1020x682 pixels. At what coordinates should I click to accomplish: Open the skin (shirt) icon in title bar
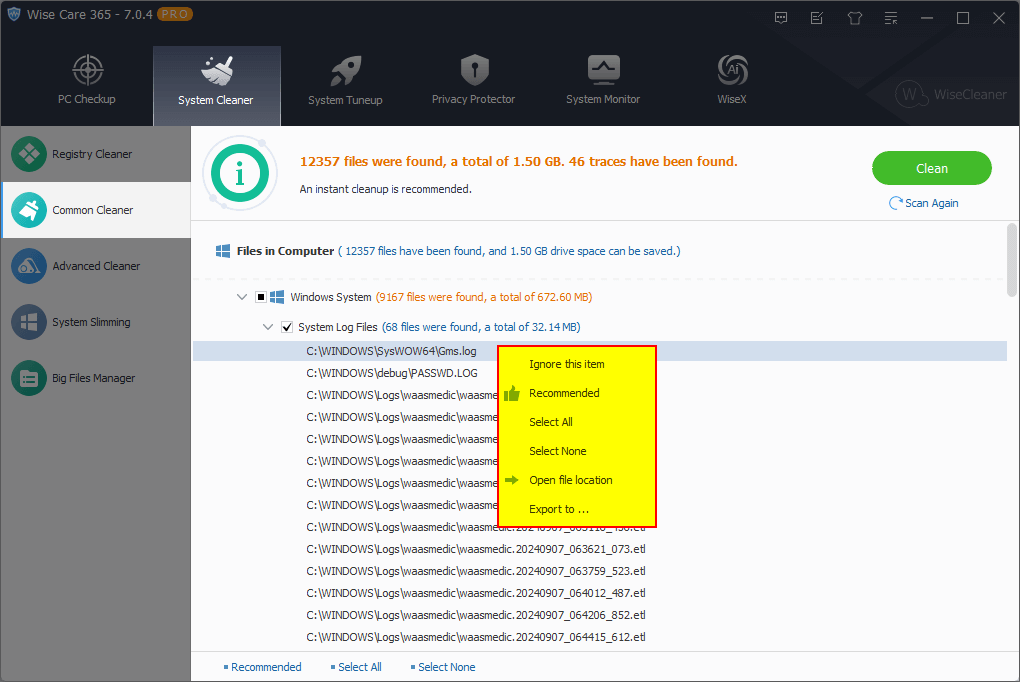(855, 18)
